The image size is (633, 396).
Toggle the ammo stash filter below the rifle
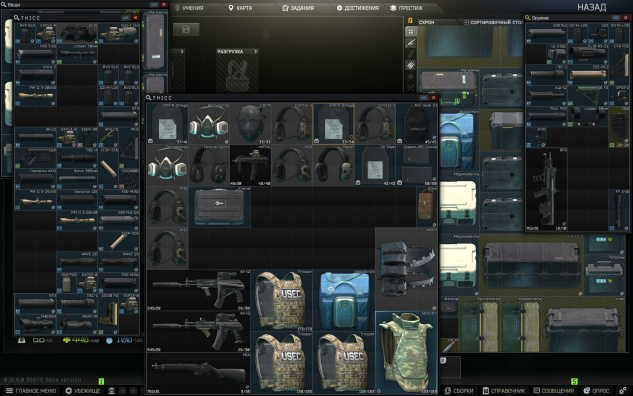coord(411,54)
